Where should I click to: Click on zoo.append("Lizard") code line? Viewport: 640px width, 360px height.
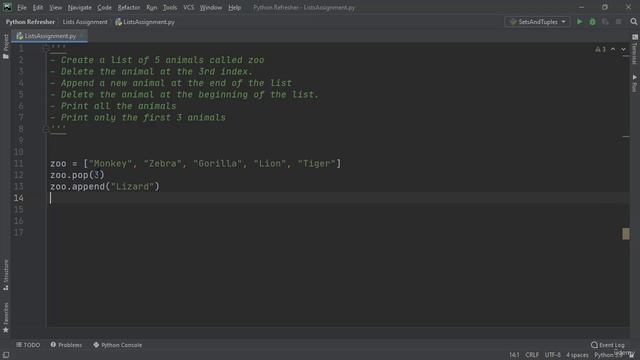point(104,187)
